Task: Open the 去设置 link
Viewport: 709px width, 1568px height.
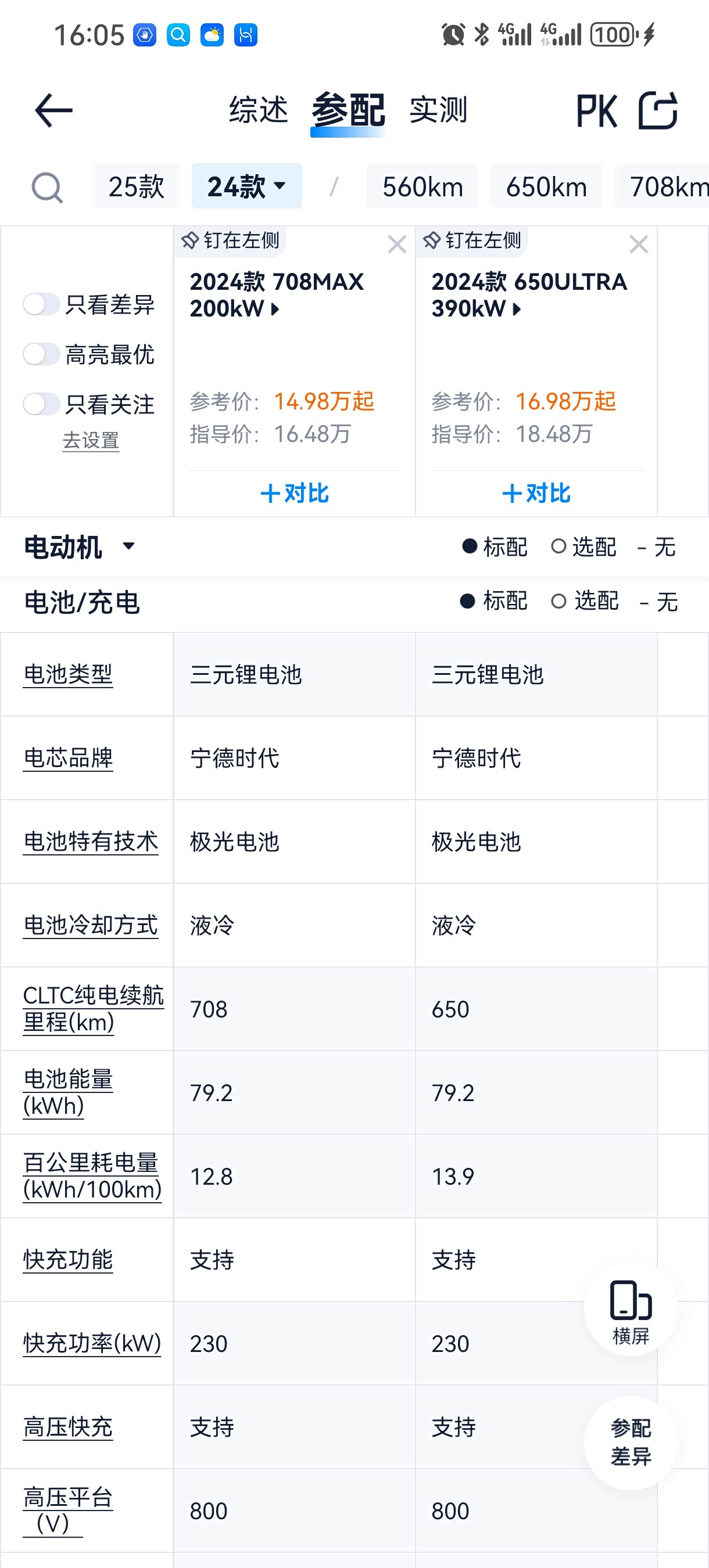Action: coord(91,441)
